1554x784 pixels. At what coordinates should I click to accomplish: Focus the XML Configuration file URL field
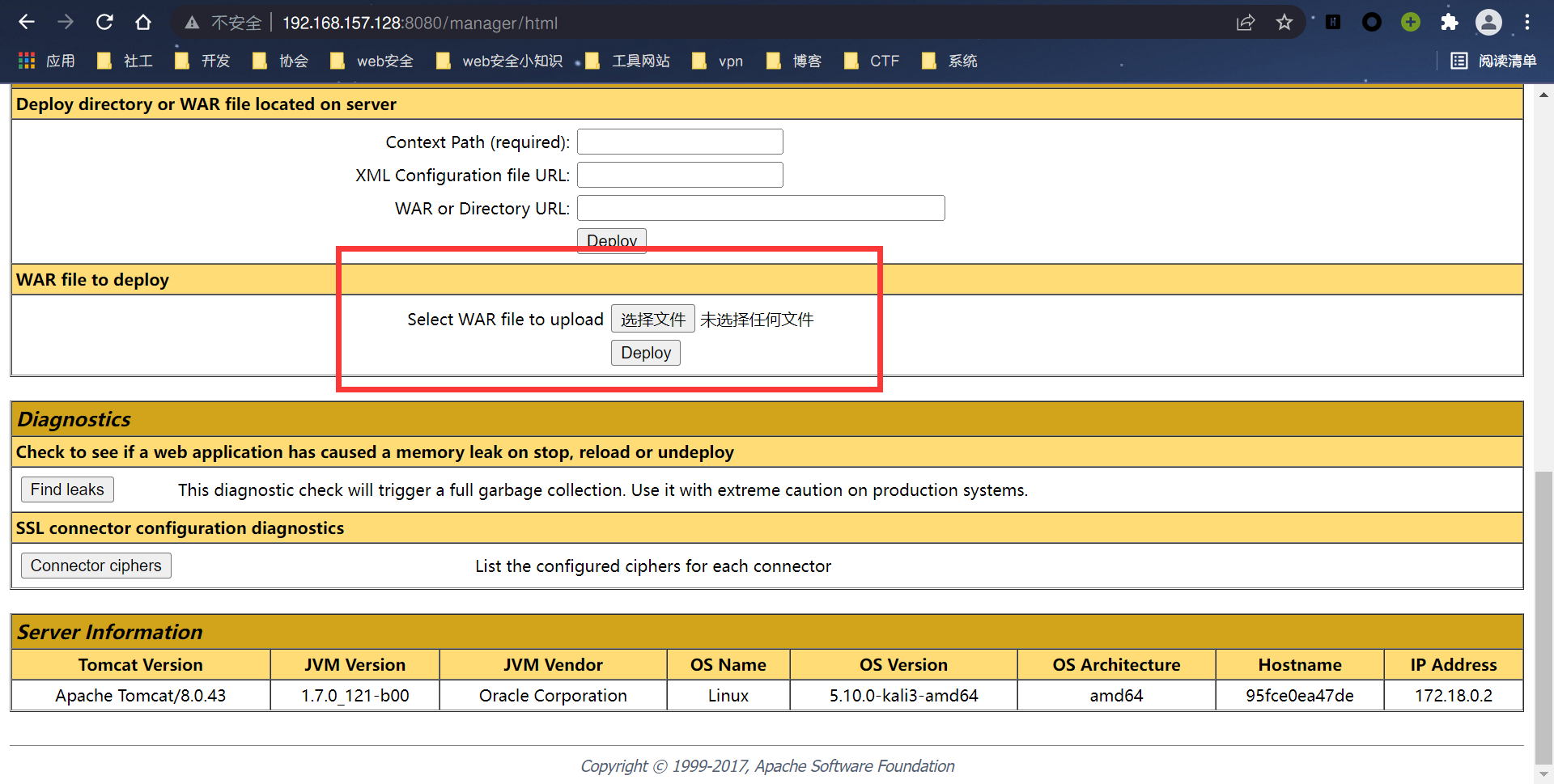(x=680, y=175)
